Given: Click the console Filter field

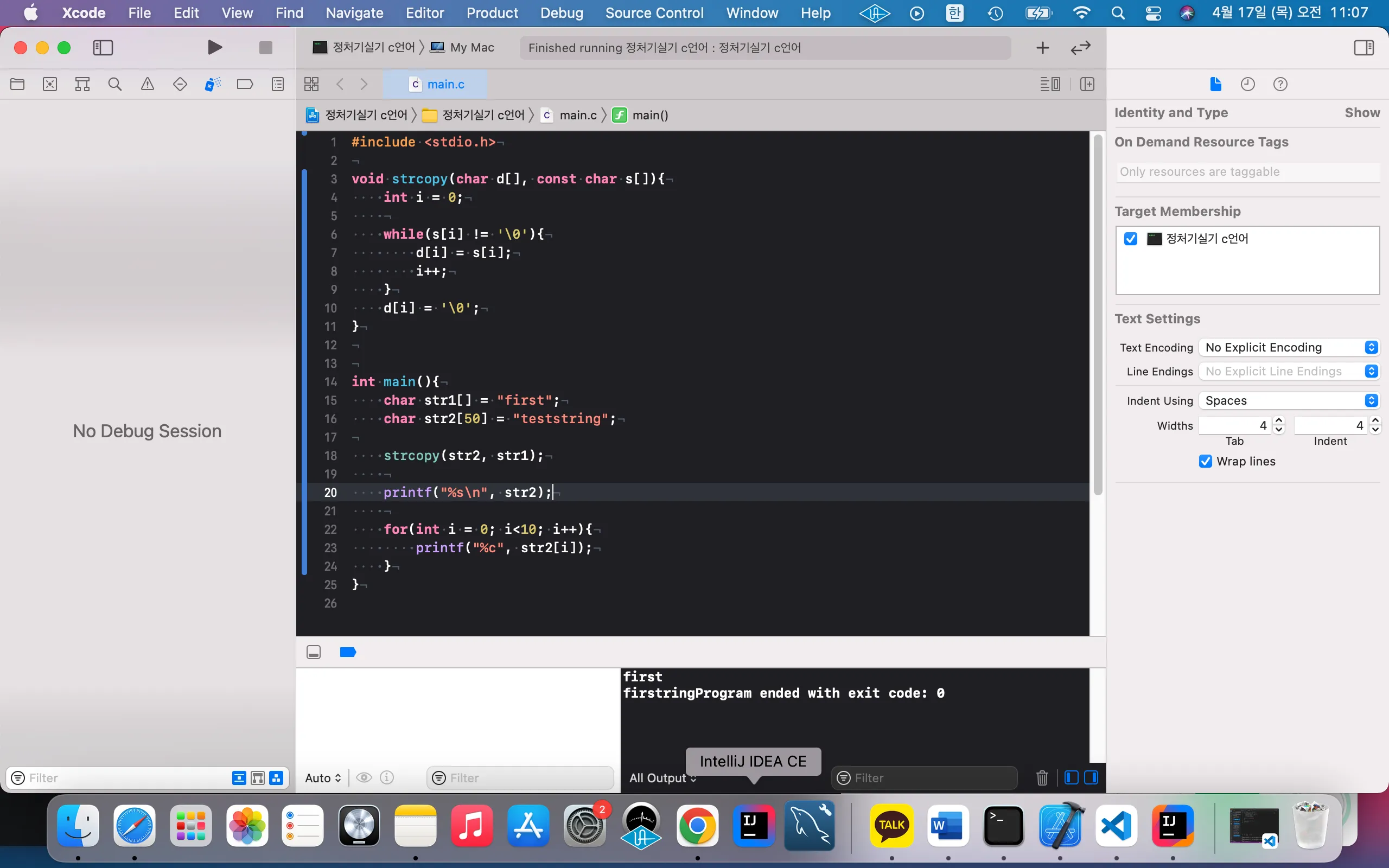Looking at the screenshot, I should [x=924, y=778].
